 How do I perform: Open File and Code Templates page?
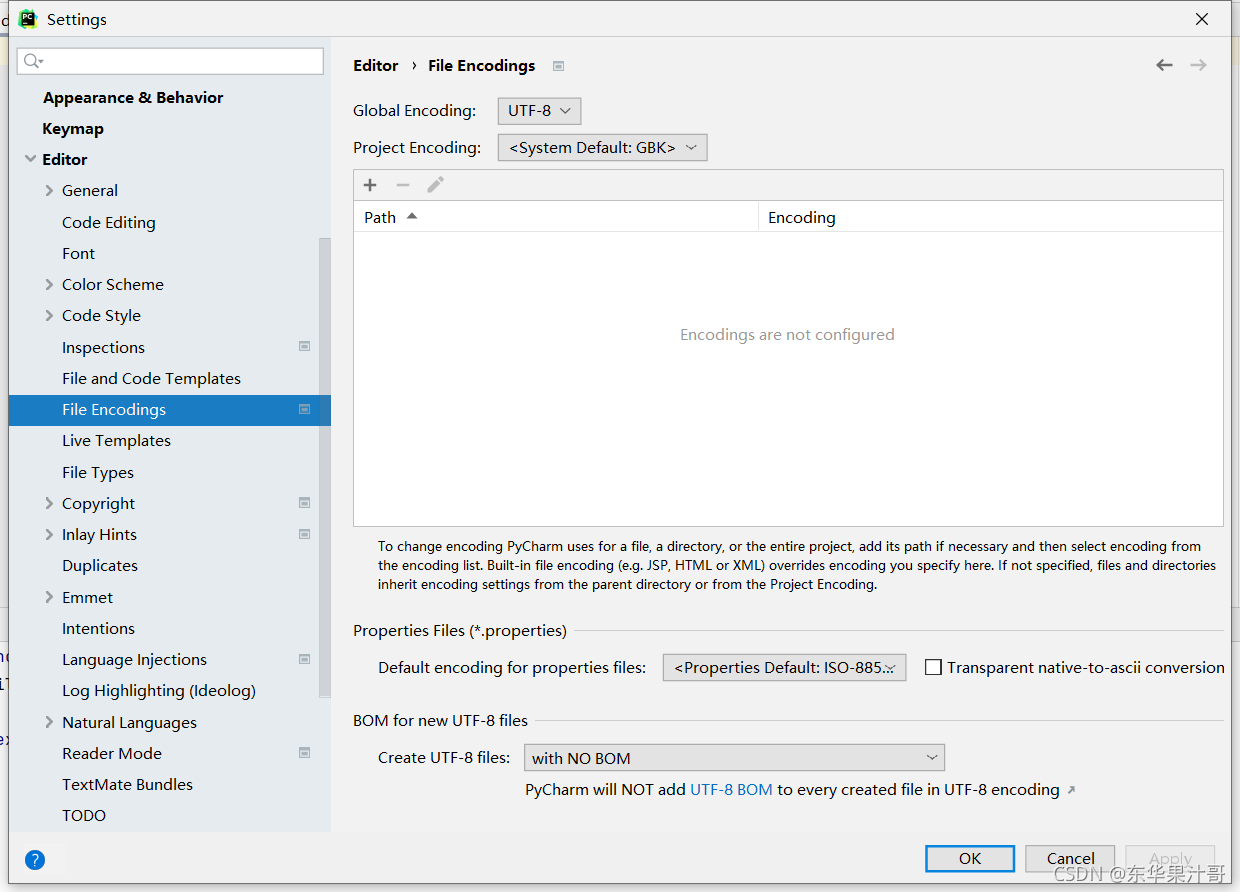click(151, 378)
